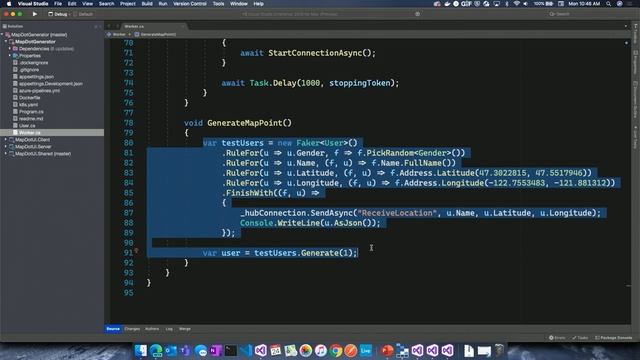This screenshot has width=640, height=360.
Task: Open the Version Control menu
Action: click(x=190, y=4)
